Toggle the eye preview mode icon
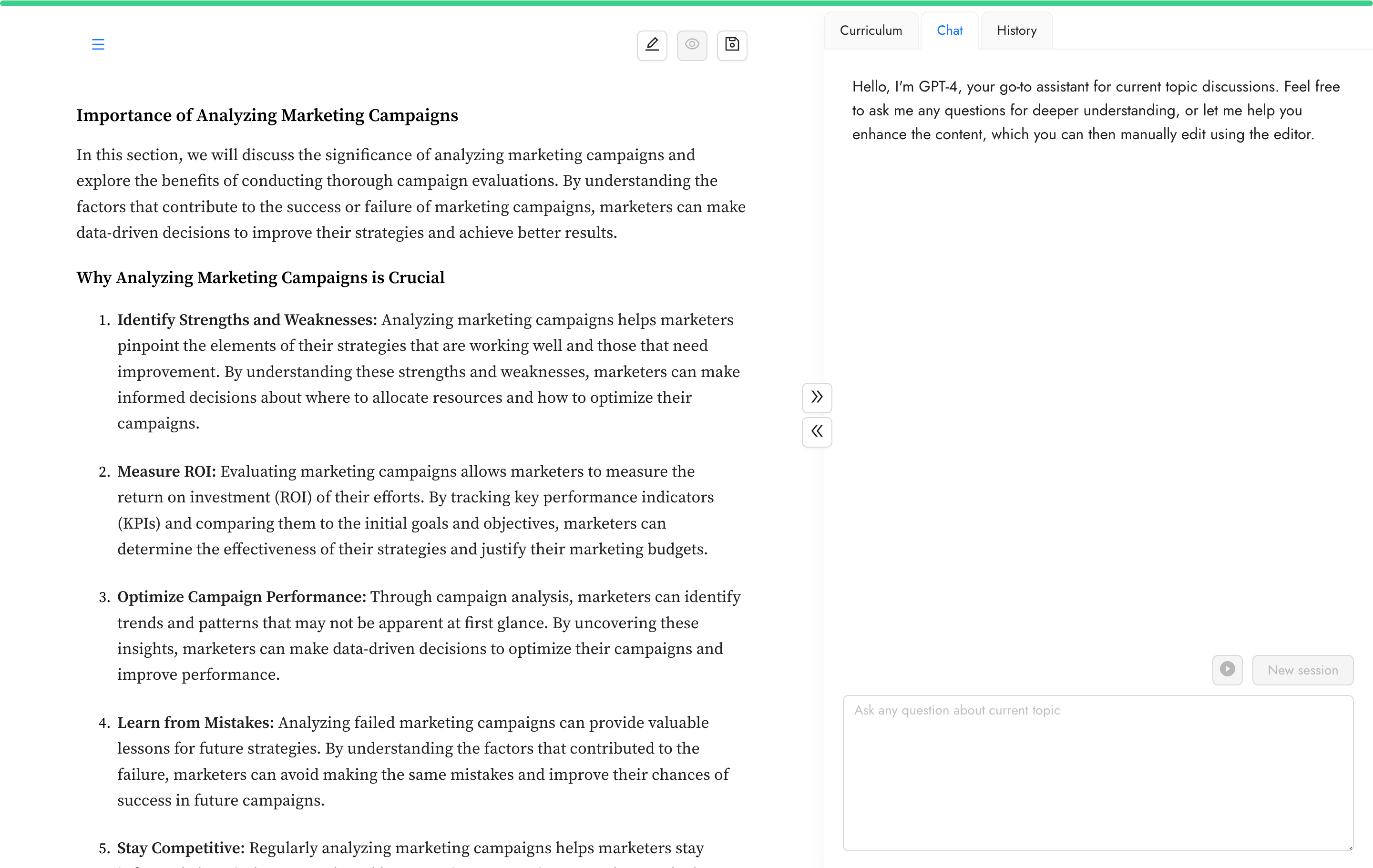Viewport: 1373px width, 868px height. [x=692, y=45]
